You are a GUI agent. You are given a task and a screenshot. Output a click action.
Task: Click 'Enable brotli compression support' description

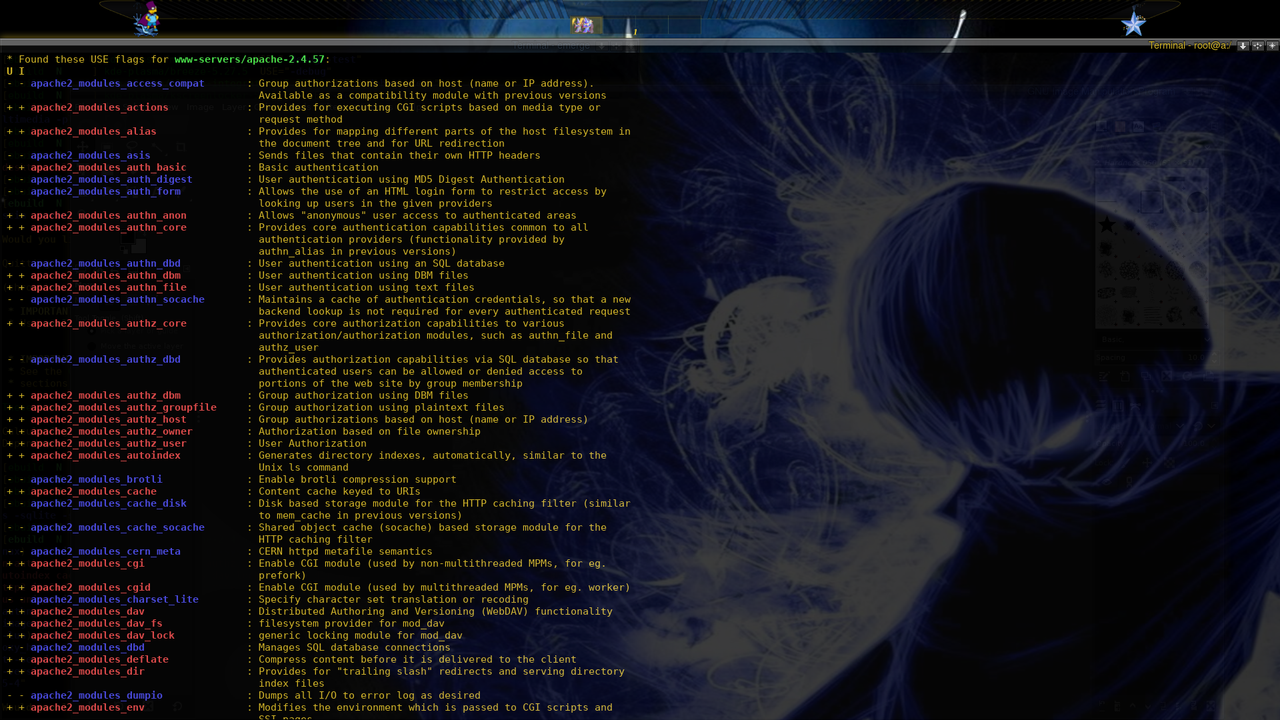tap(357, 480)
